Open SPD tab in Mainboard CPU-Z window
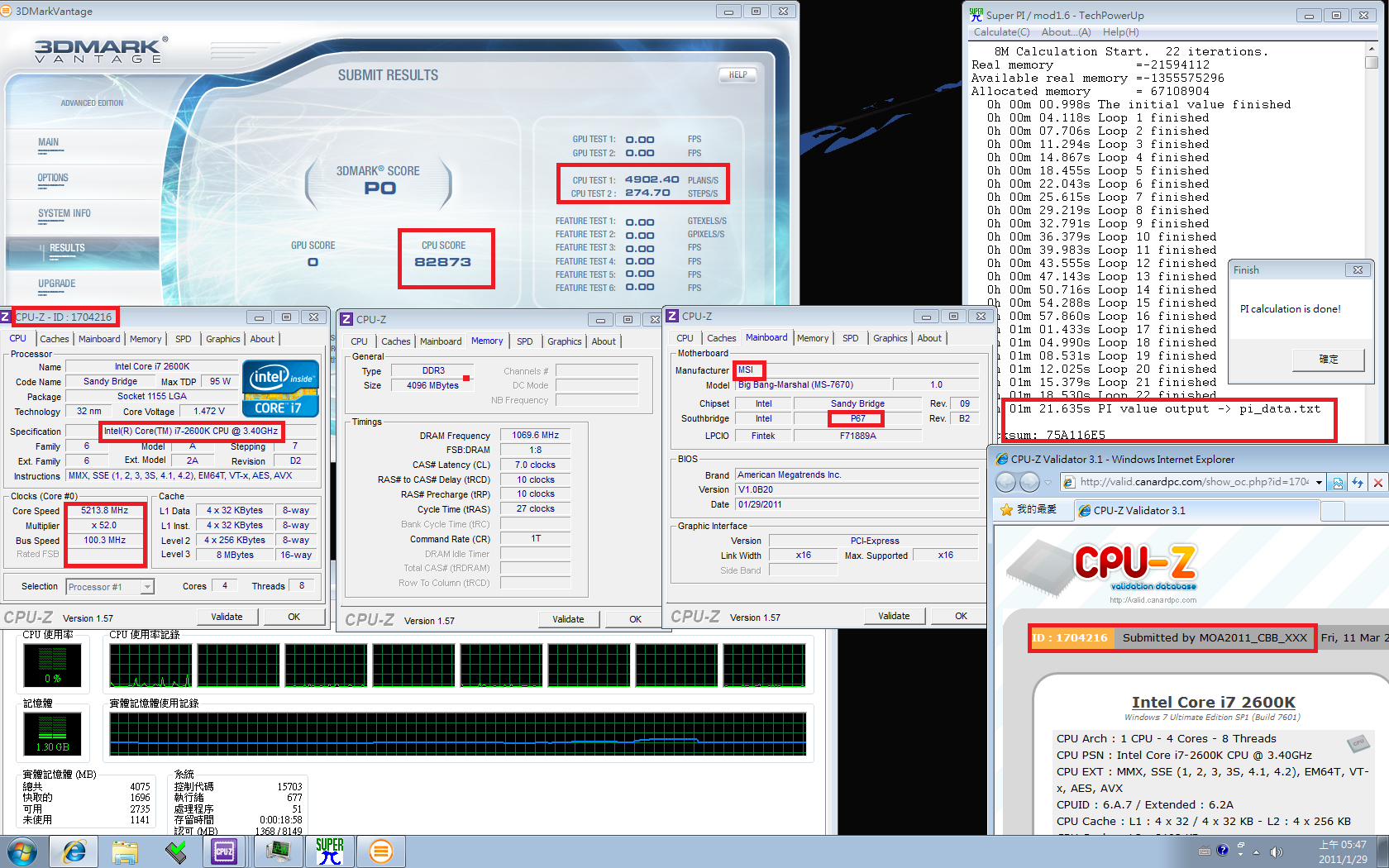Viewport: 1389px width, 868px height. 851,338
